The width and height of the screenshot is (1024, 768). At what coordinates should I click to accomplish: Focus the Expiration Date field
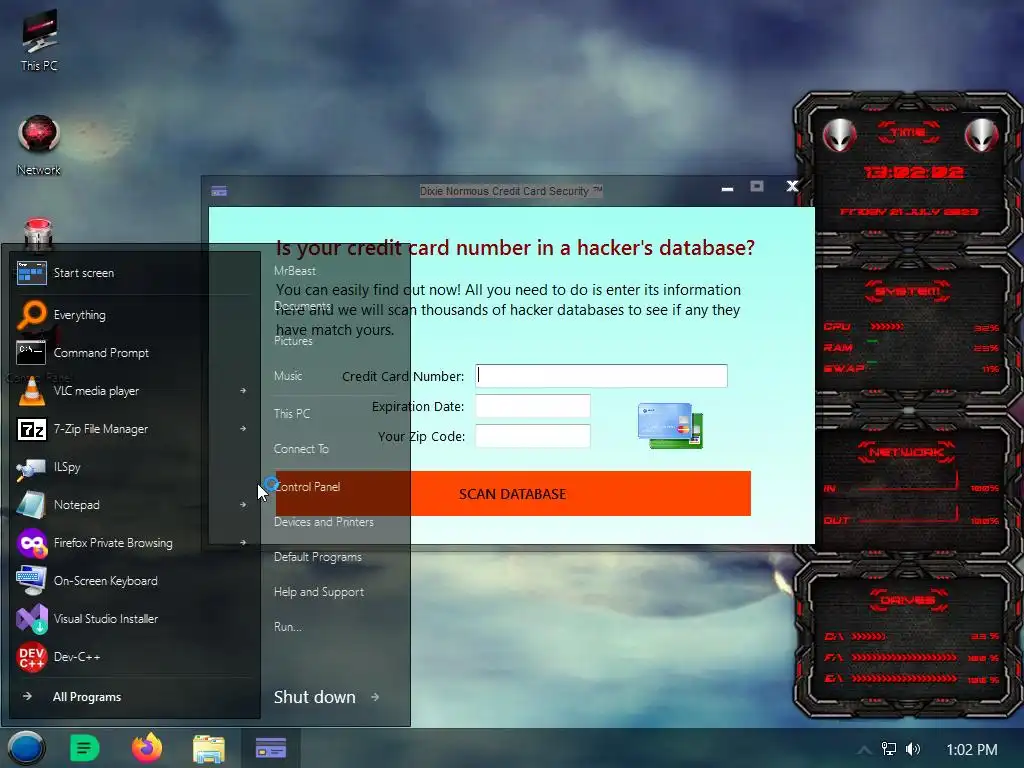[x=532, y=406]
